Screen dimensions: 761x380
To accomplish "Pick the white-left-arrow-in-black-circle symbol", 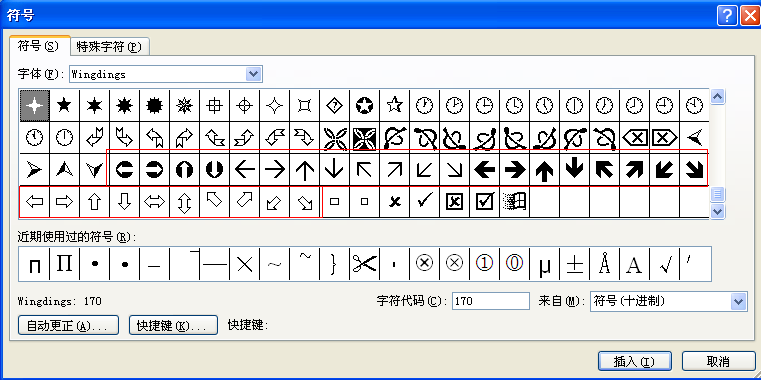I will pos(124,169).
